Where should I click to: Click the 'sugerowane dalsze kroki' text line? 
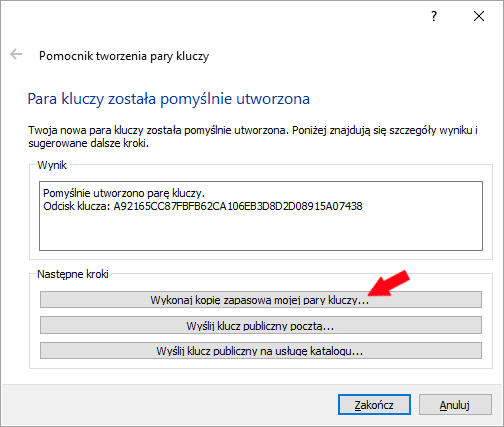[x=88, y=143]
